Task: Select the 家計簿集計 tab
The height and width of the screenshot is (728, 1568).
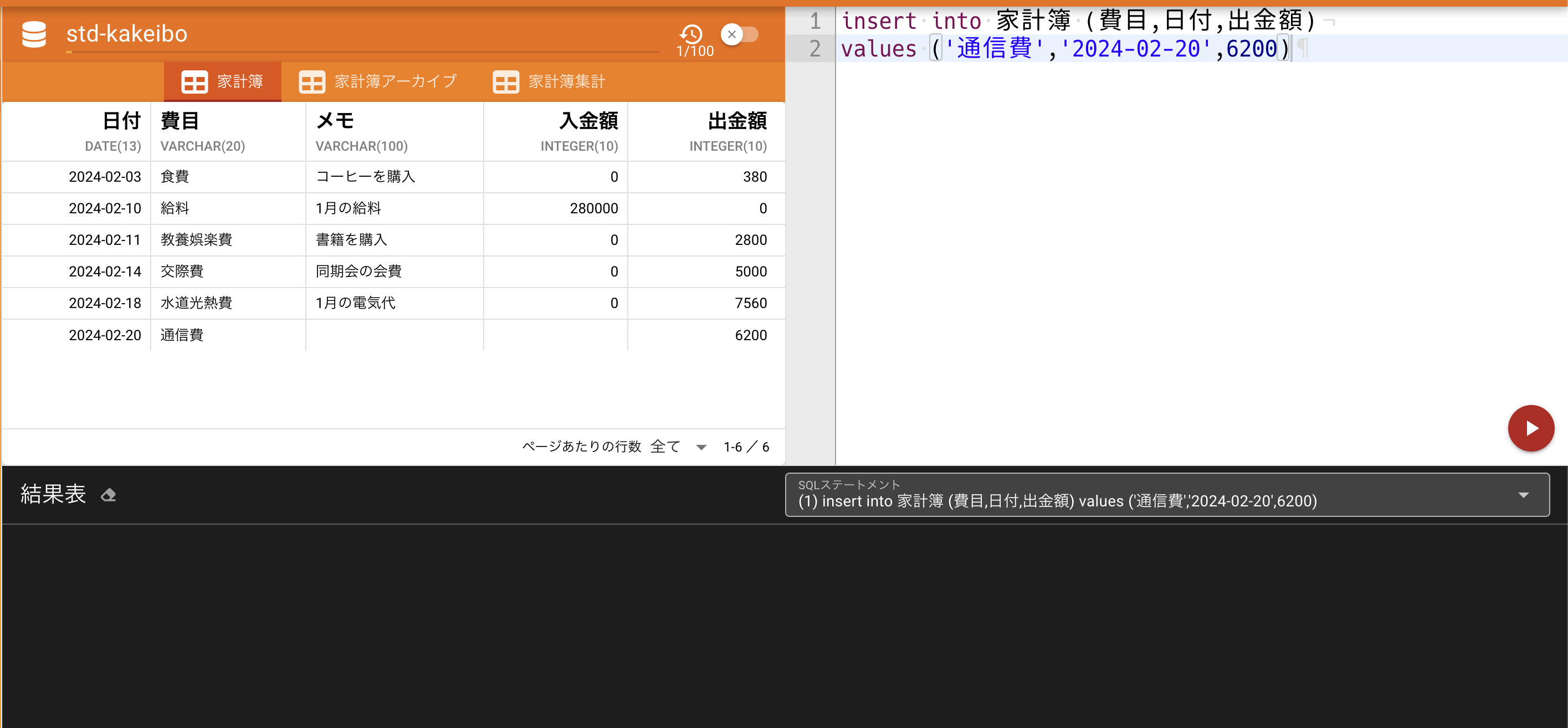Action: click(x=566, y=81)
